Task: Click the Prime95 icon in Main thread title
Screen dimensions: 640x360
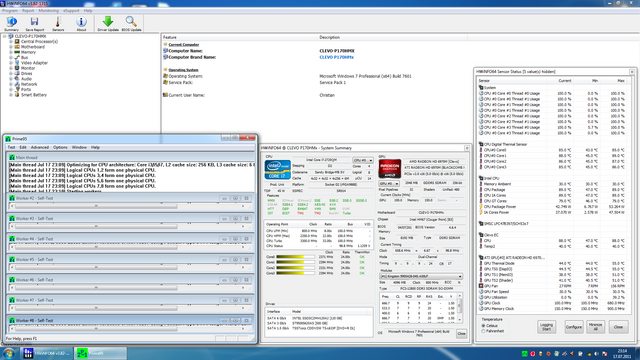Action: (12, 157)
